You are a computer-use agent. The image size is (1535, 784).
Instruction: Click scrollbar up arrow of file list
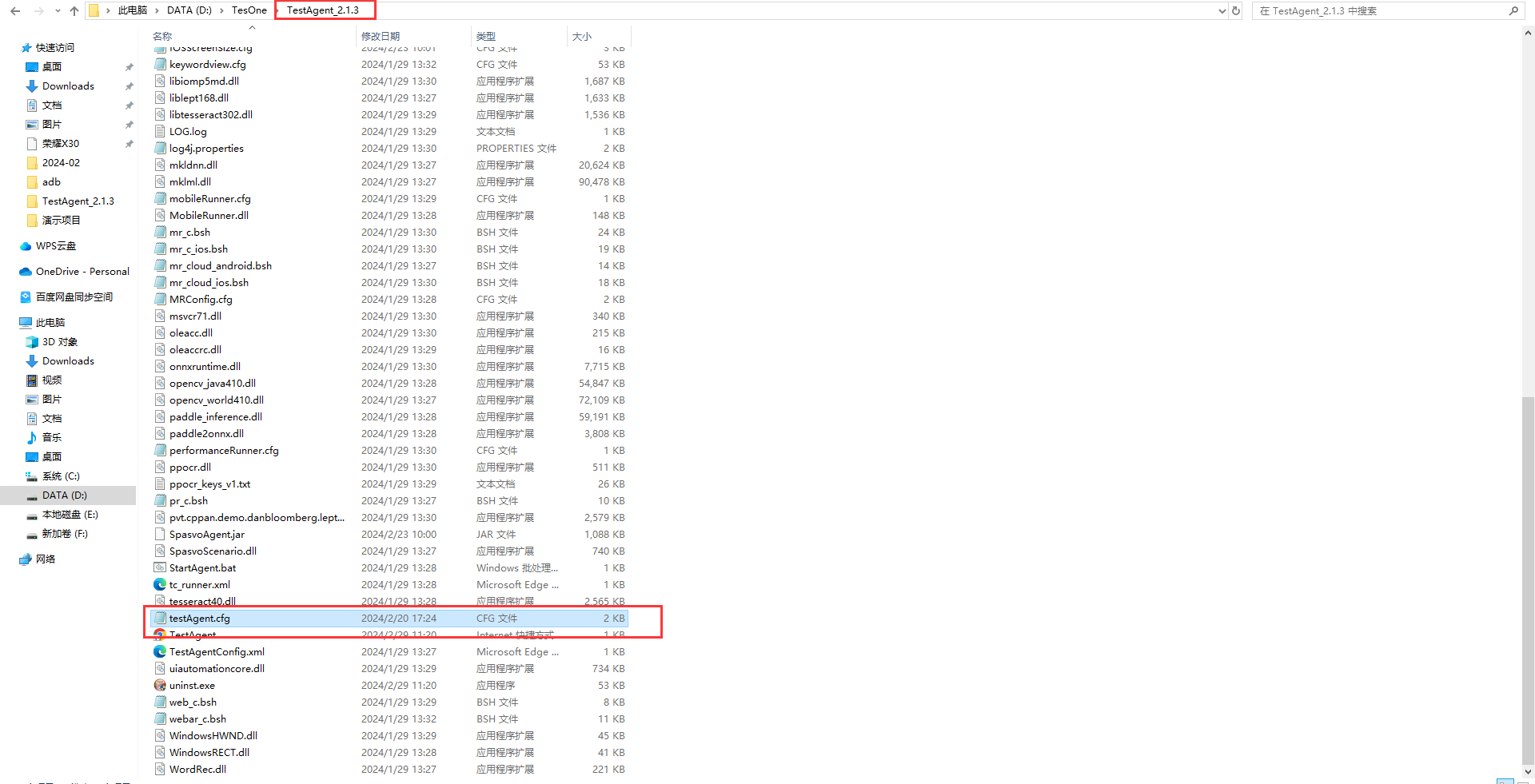pos(1528,34)
